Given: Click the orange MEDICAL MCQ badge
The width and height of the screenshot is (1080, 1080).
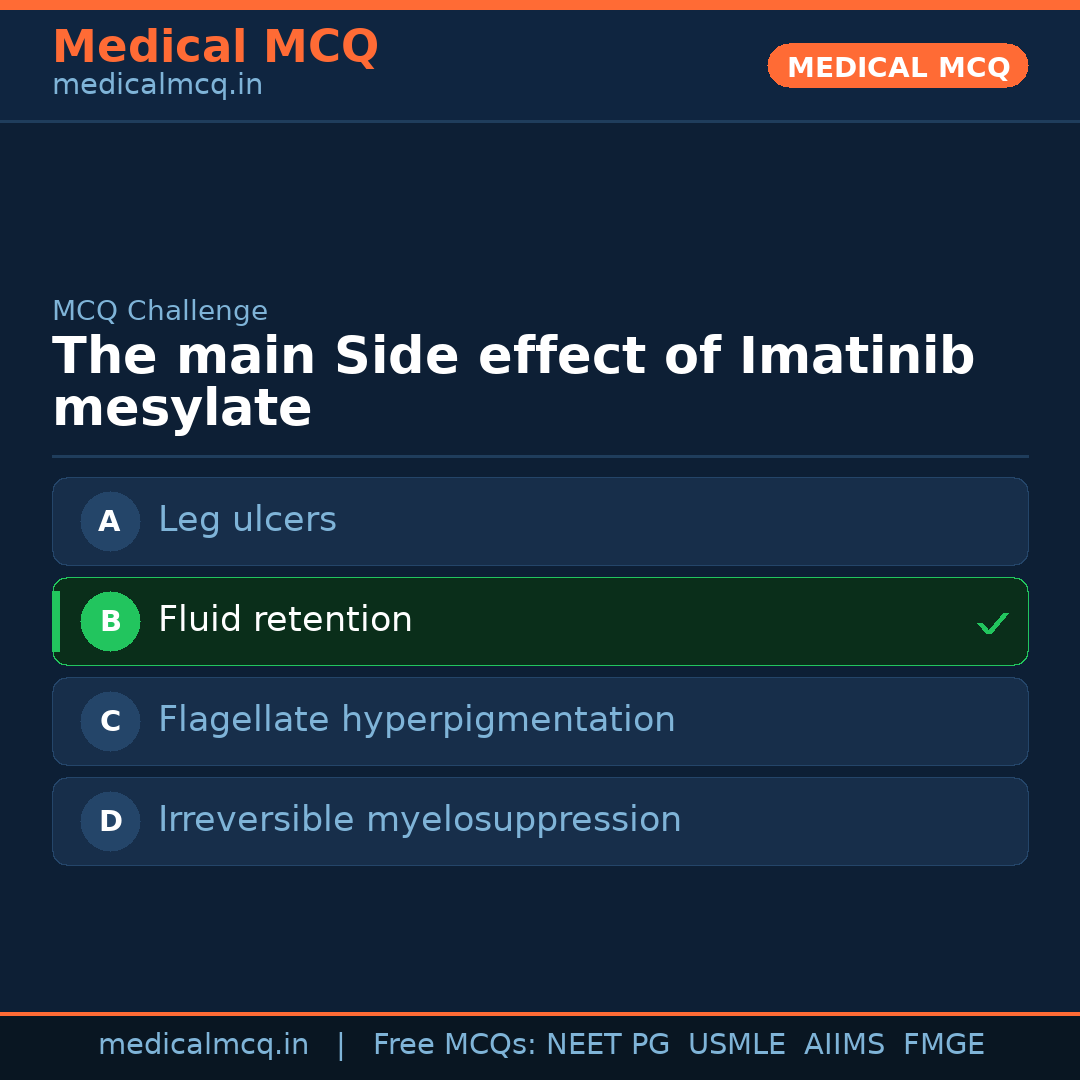Looking at the screenshot, I should (897, 66).
